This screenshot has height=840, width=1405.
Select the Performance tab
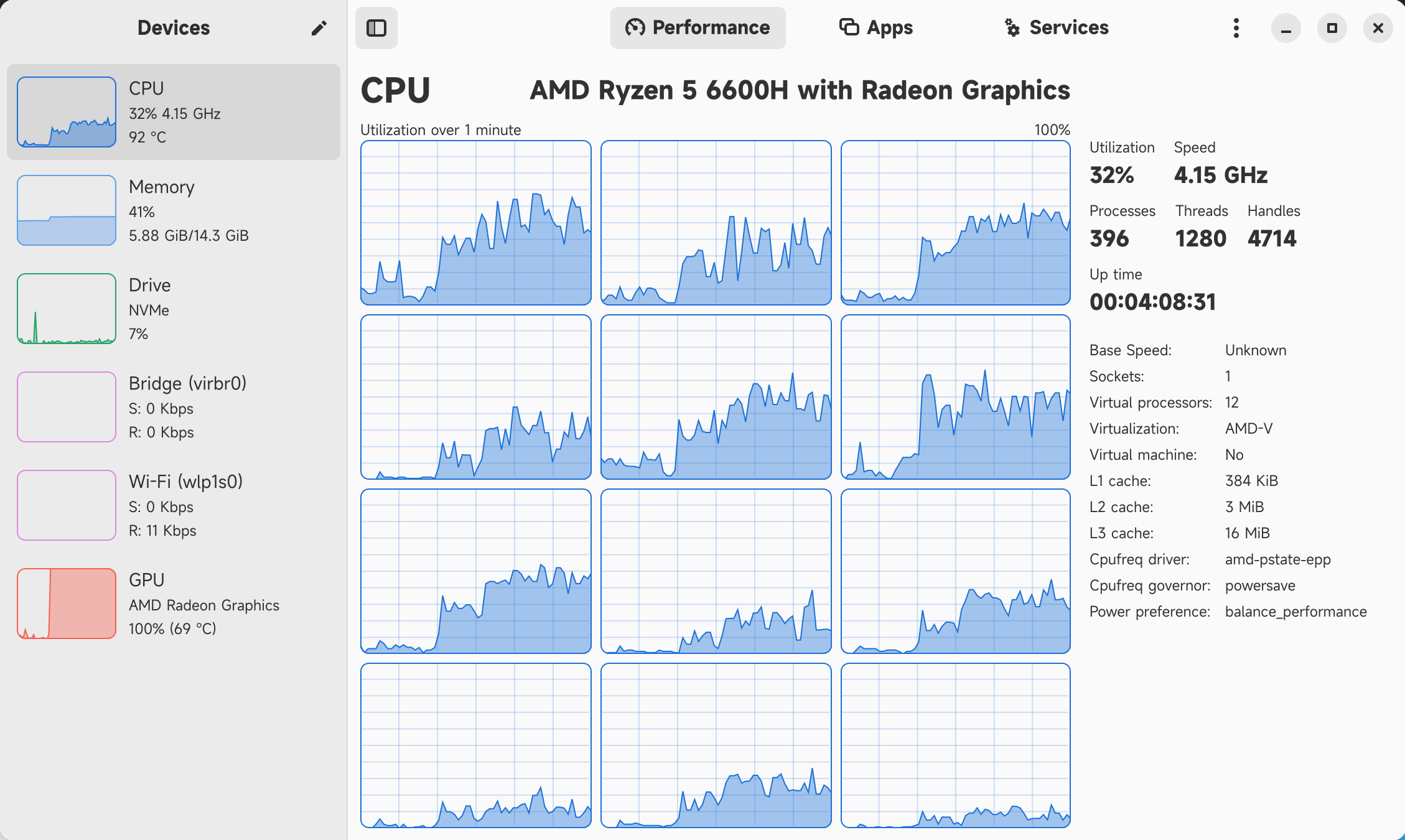tap(698, 28)
